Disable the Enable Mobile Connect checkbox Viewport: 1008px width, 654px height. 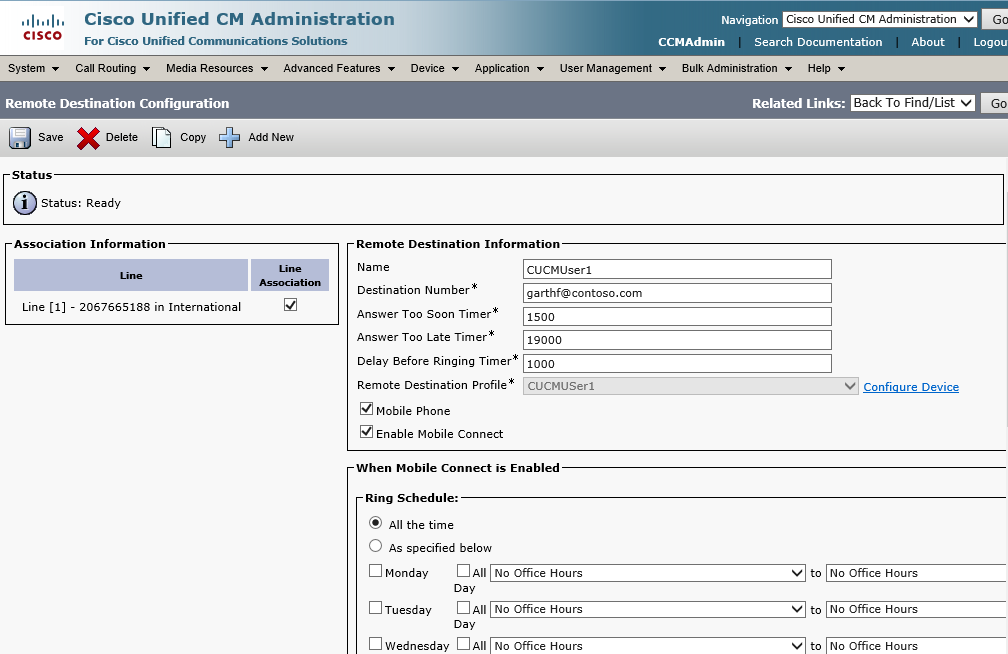coord(366,432)
